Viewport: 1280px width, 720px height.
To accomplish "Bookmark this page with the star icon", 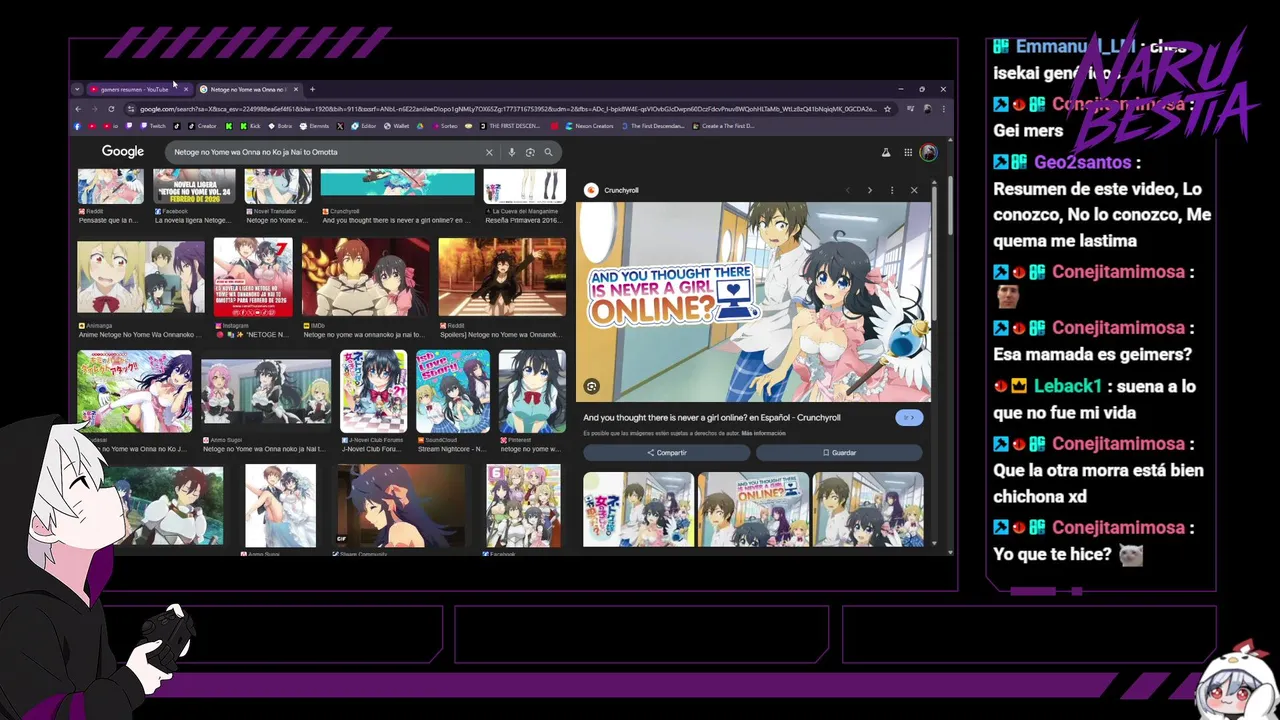I will coord(887,109).
